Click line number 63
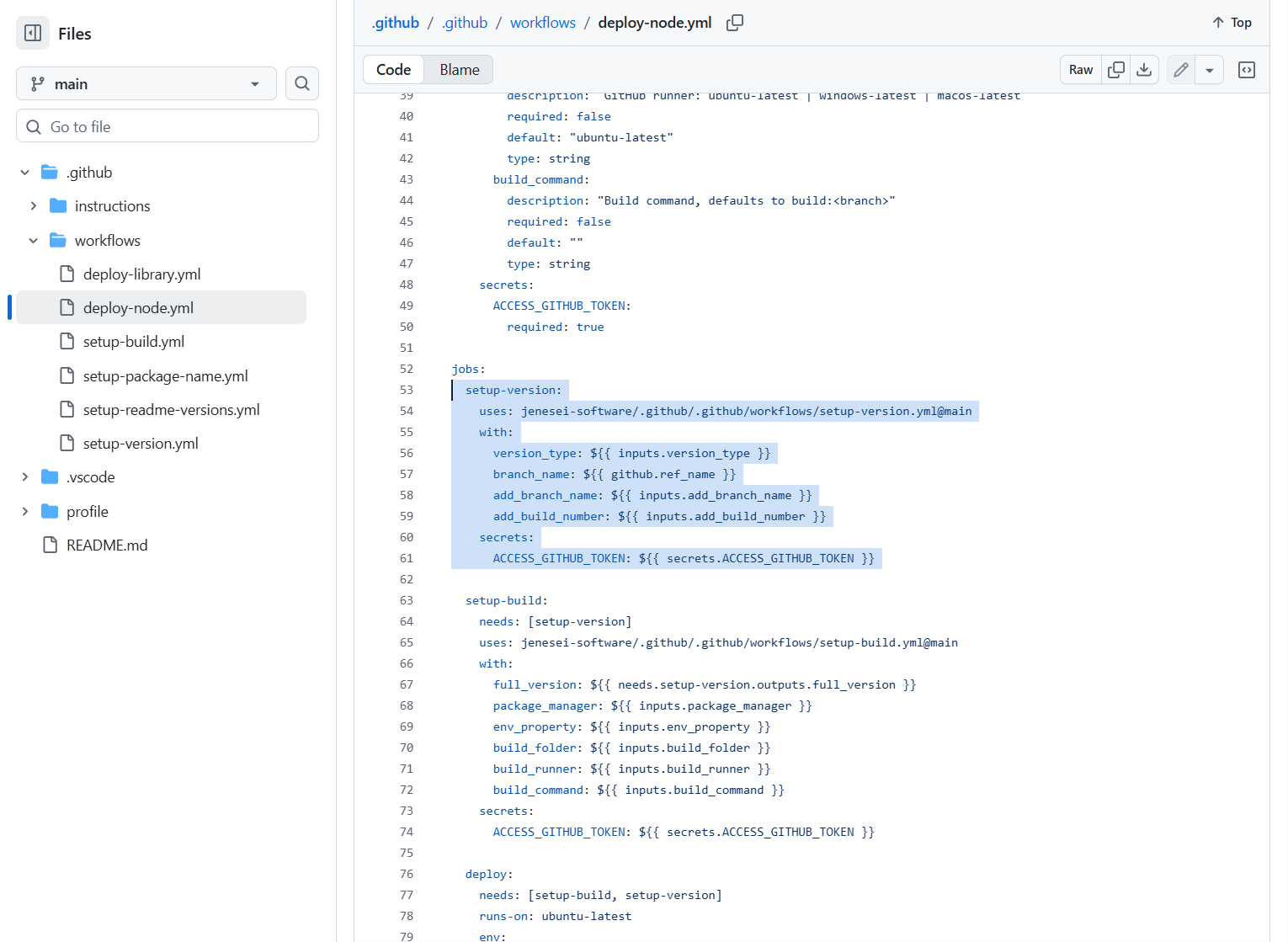Screen dimensions: 1288x942 coord(407,600)
